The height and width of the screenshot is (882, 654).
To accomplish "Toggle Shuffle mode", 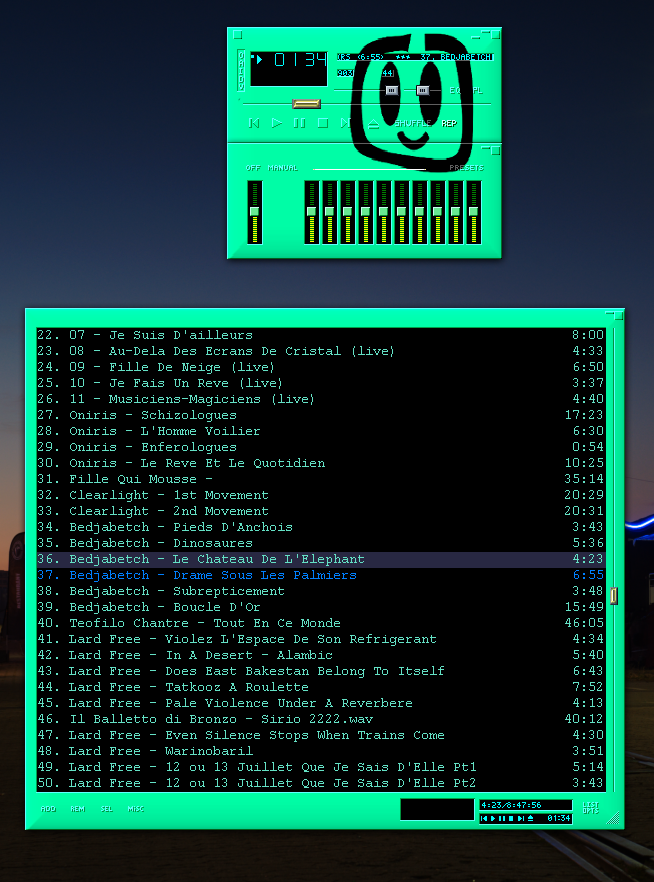I will [413, 123].
